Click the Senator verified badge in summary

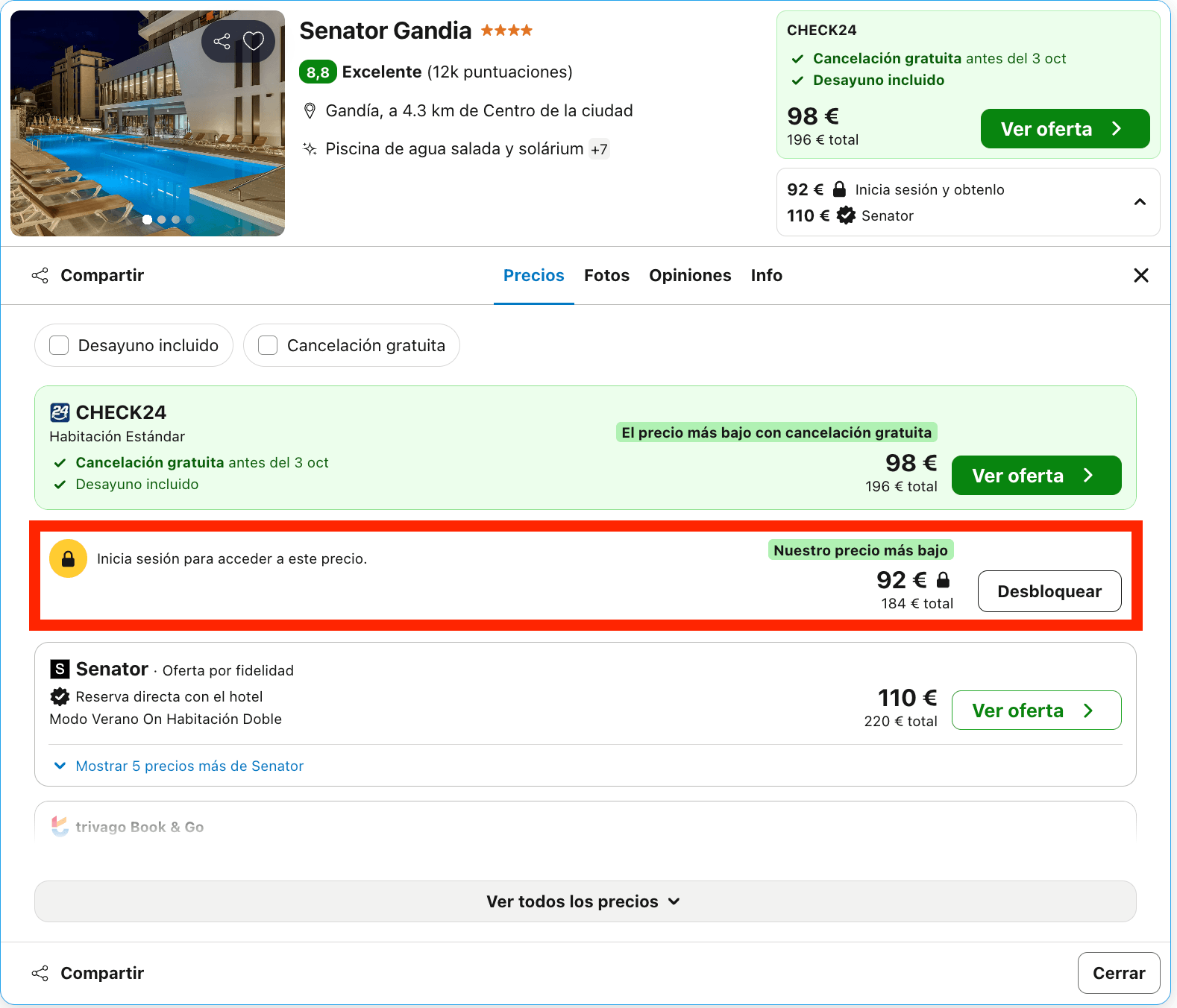[846, 215]
